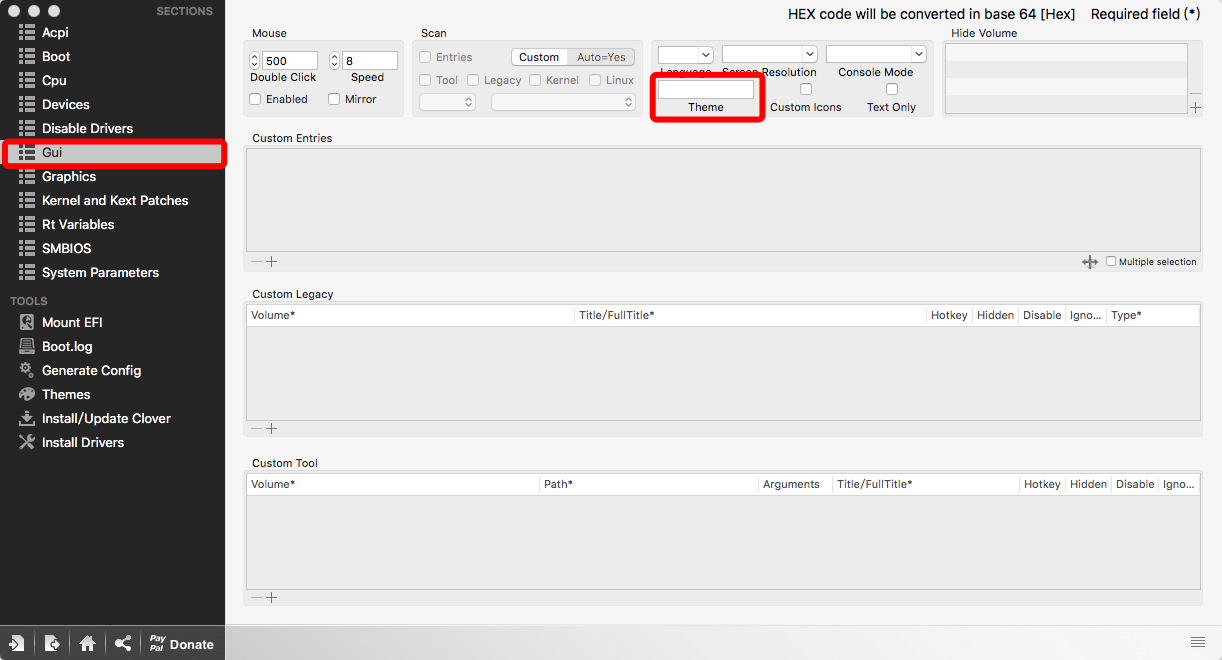Click the import configuration icon in bottom toolbar
This screenshot has width=1222, height=660.
pos(17,644)
